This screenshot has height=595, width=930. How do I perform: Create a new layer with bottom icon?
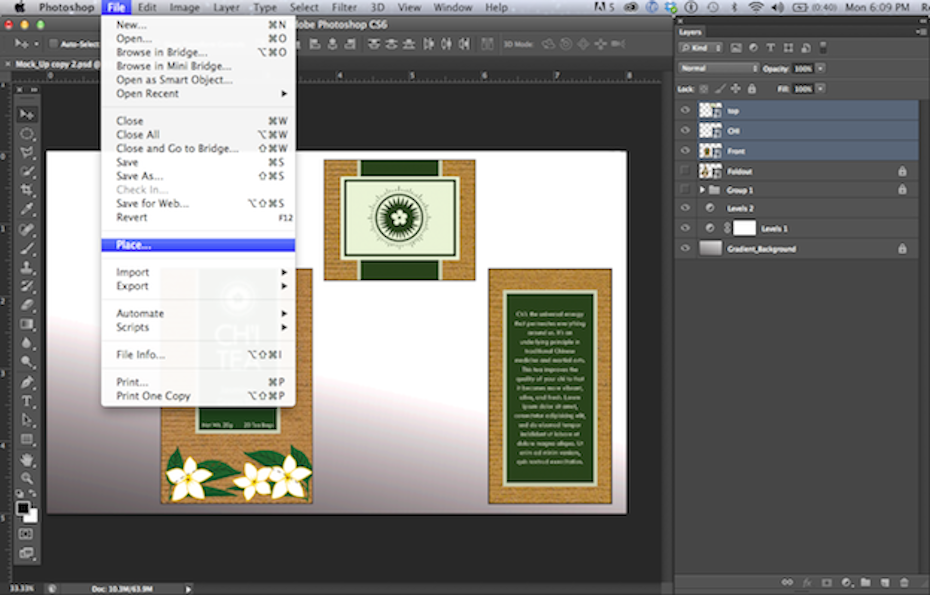point(885,582)
